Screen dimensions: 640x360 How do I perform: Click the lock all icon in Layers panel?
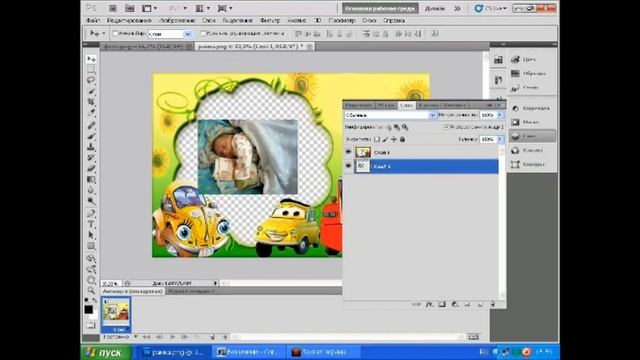coord(402,139)
